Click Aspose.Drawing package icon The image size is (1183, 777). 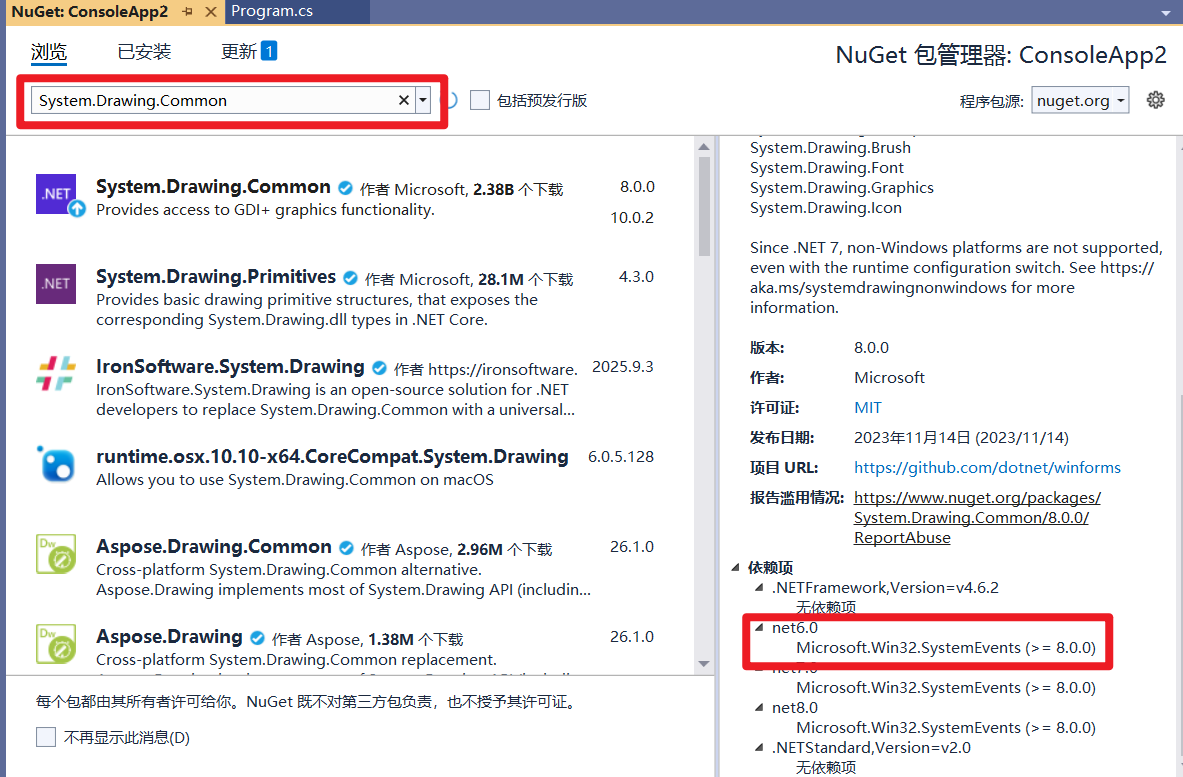click(56, 643)
